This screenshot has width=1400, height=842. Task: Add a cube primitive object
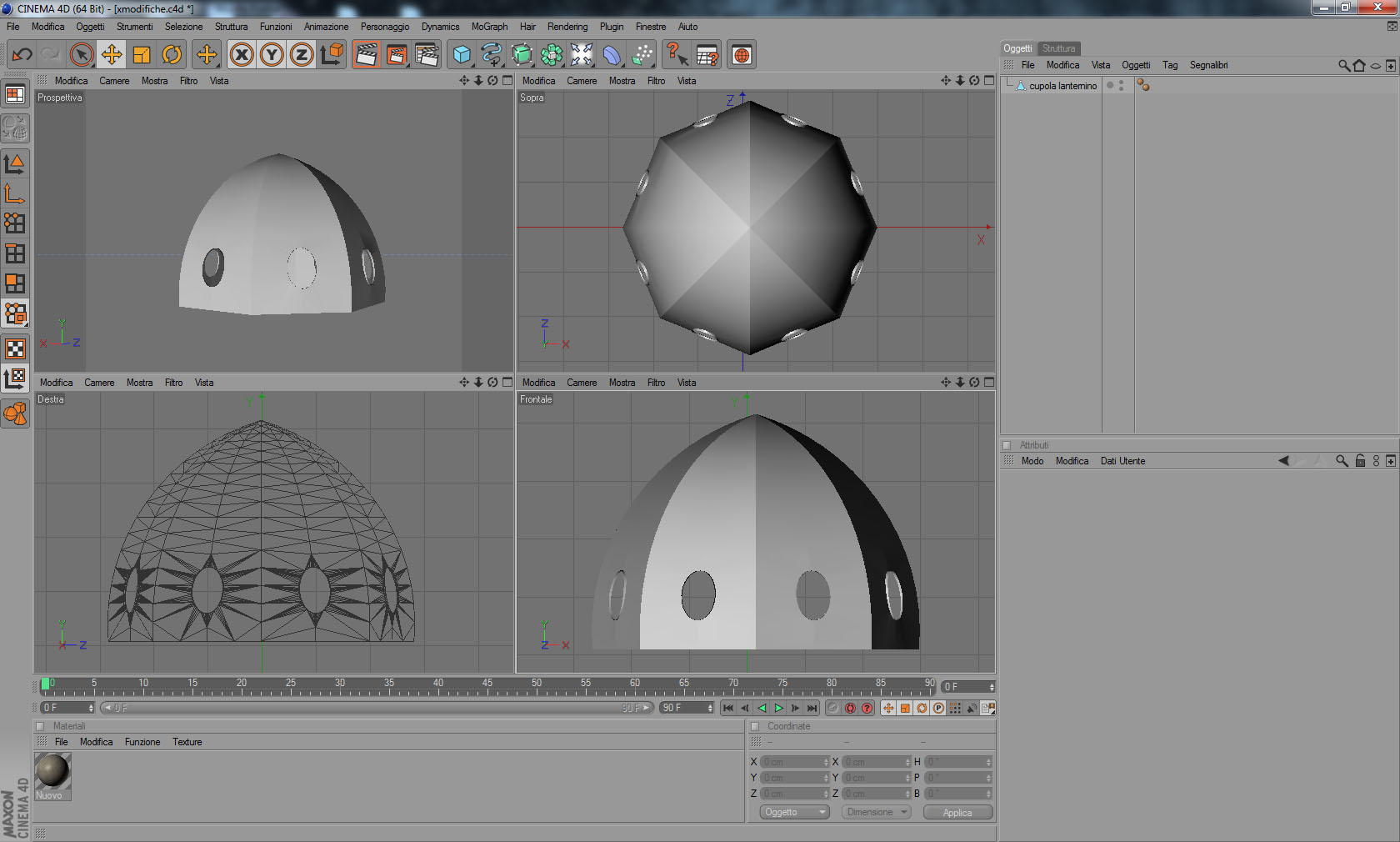click(461, 55)
